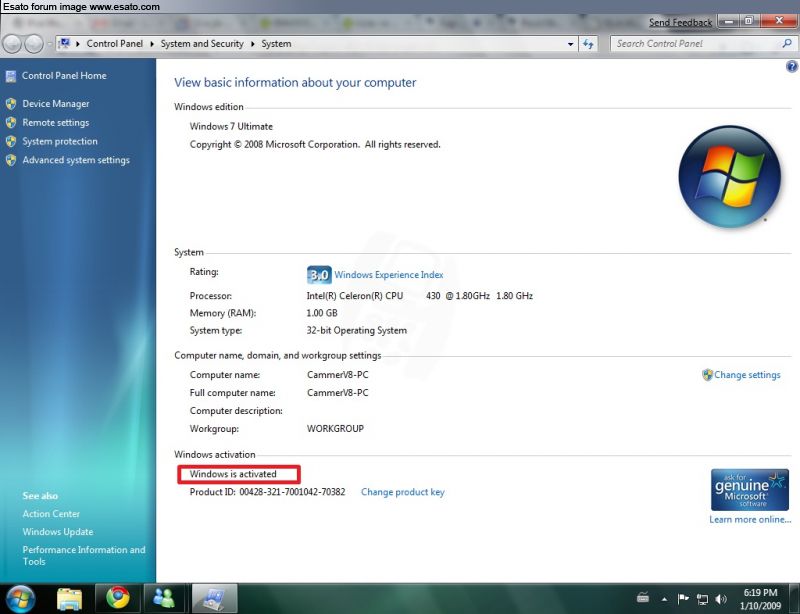
Task: Click the View basic information heading
Action: click(x=295, y=83)
